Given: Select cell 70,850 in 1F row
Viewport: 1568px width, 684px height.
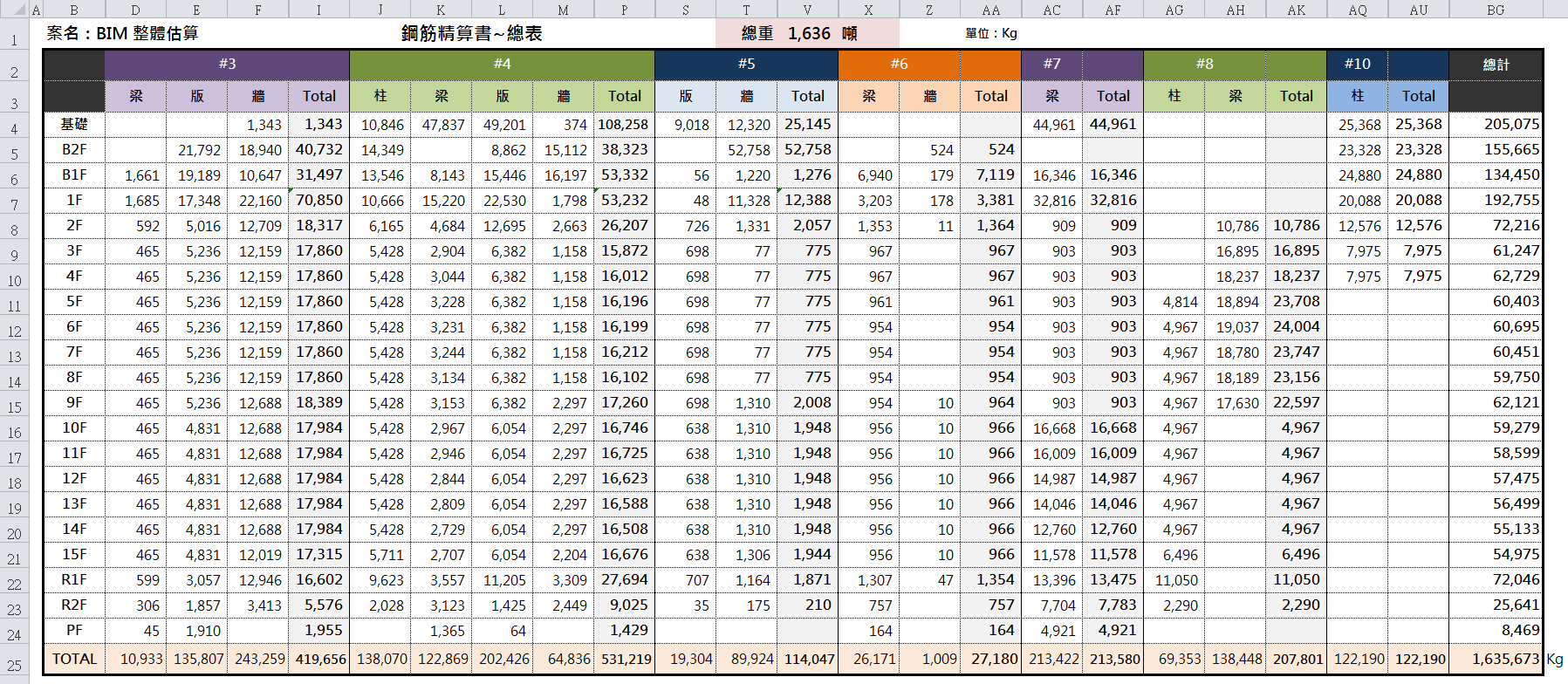Looking at the screenshot, I should pos(318,201).
